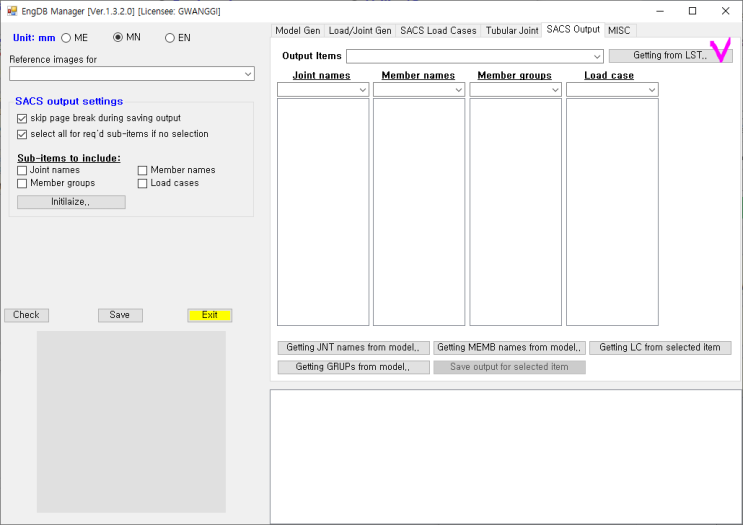The height and width of the screenshot is (525, 743).
Task: Click the yellow Exit button
Action: coord(209,315)
